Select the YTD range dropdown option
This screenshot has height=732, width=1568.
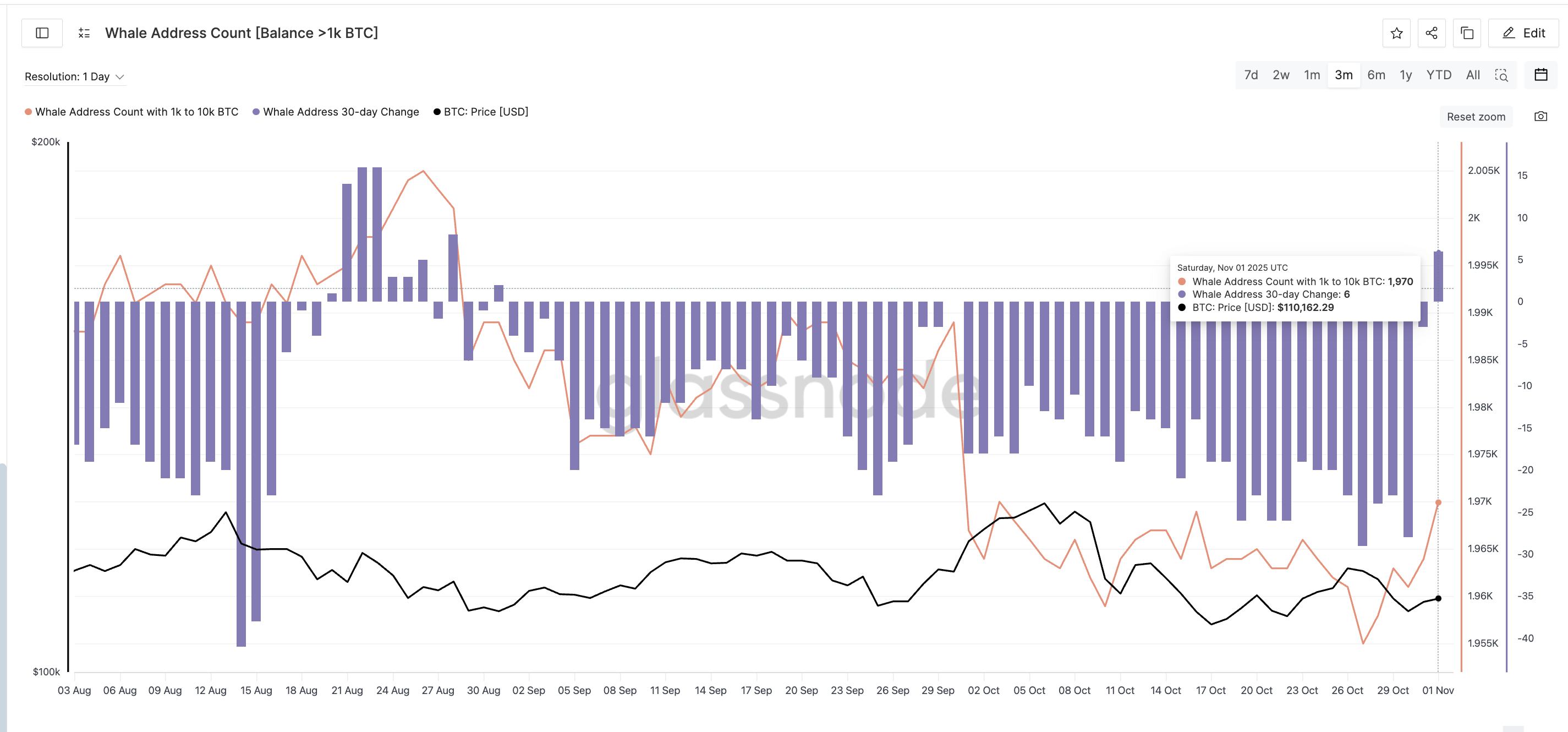pyautogui.click(x=1439, y=74)
